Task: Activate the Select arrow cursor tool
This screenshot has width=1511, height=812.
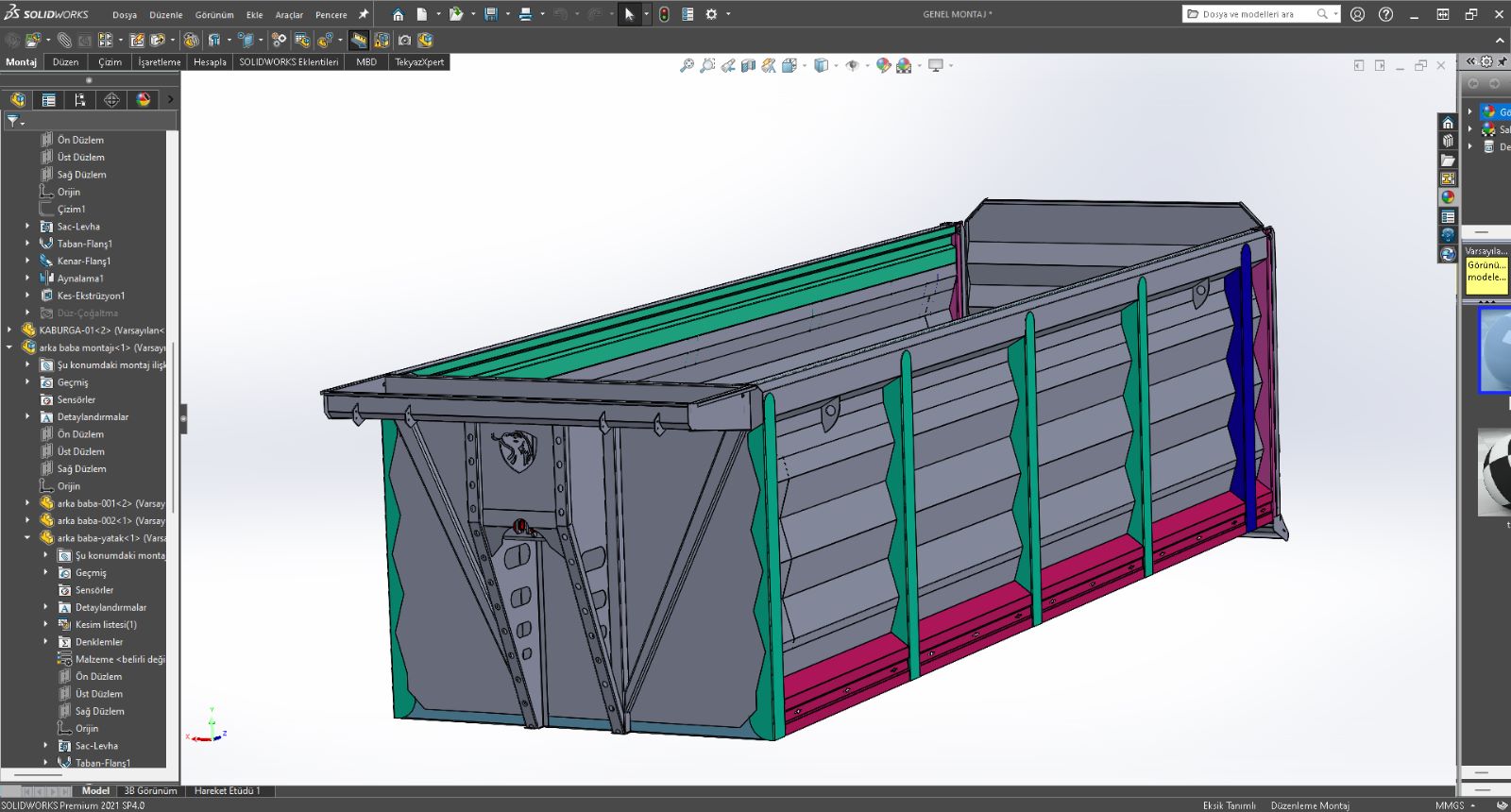Action: click(629, 14)
